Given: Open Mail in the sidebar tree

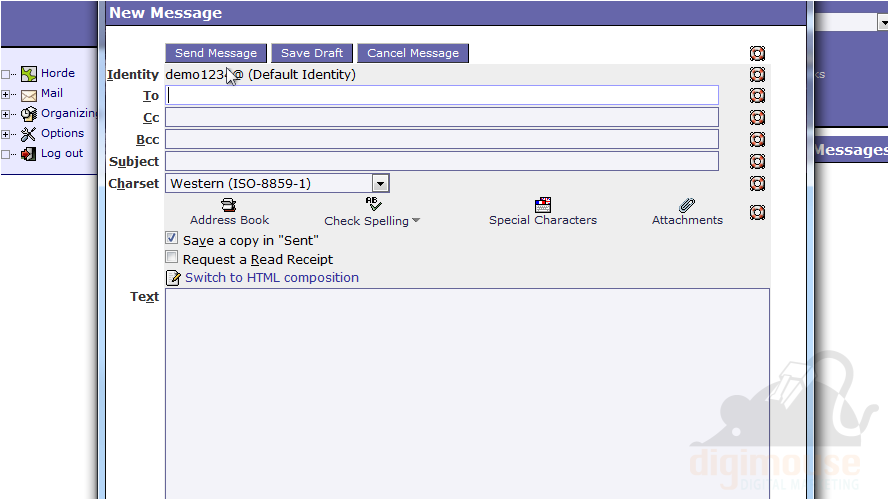Looking at the screenshot, I should pos(52,93).
